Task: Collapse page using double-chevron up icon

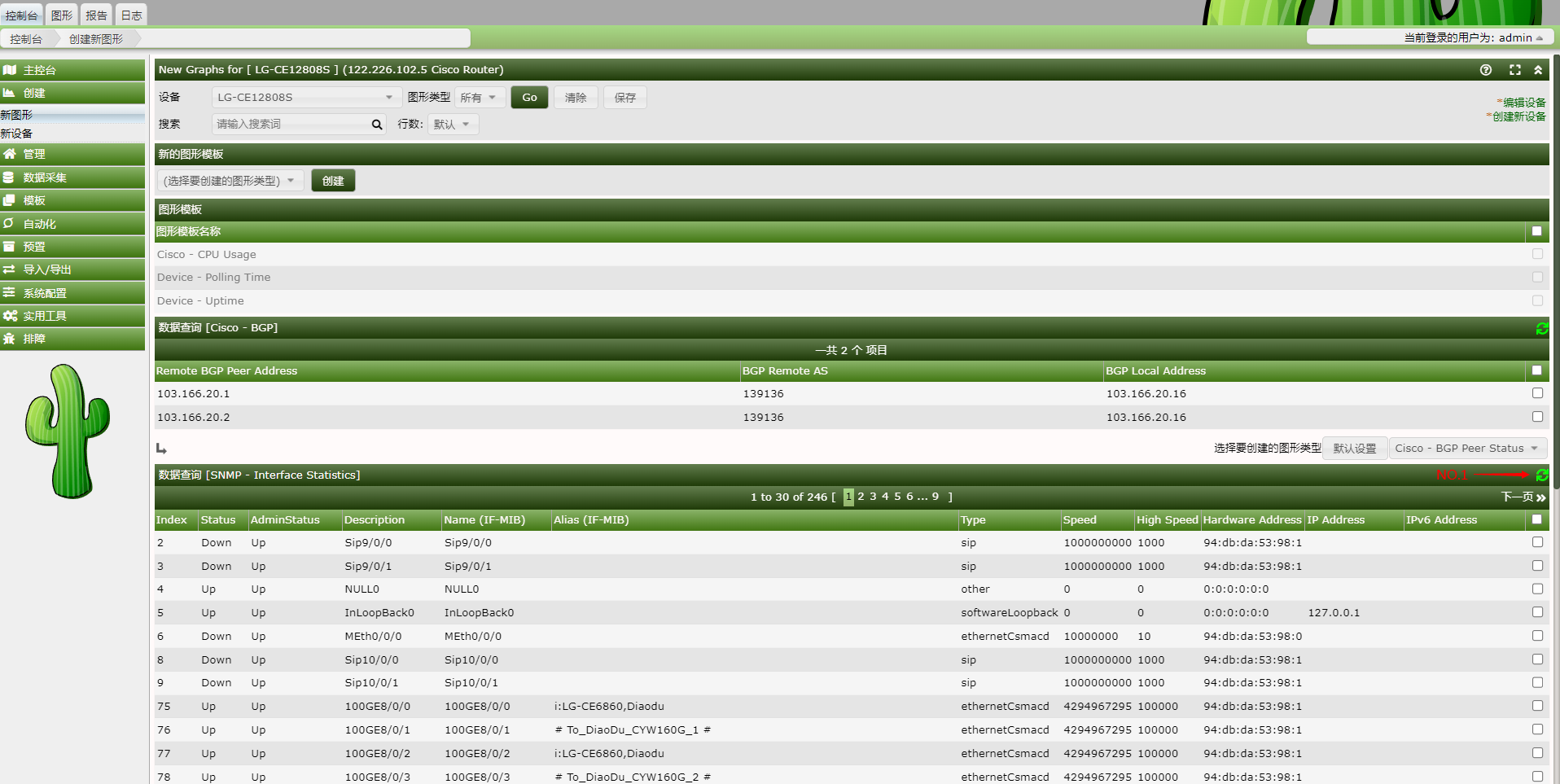Action: point(1538,70)
